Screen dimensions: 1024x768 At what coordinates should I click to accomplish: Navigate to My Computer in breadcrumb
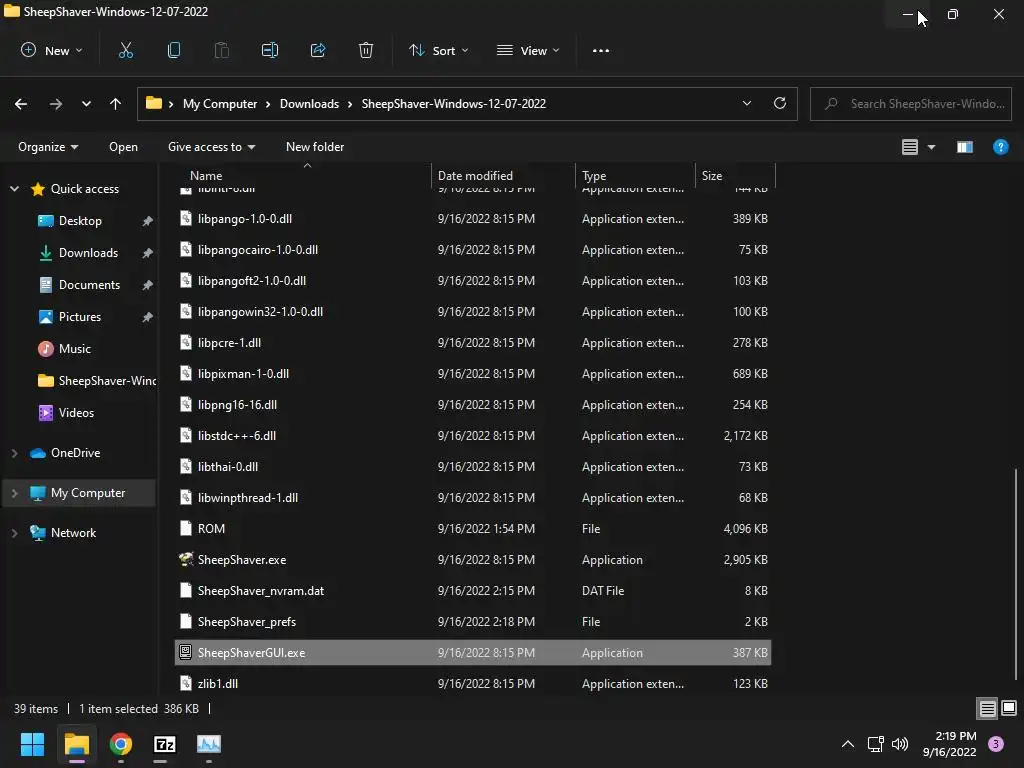pos(220,104)
